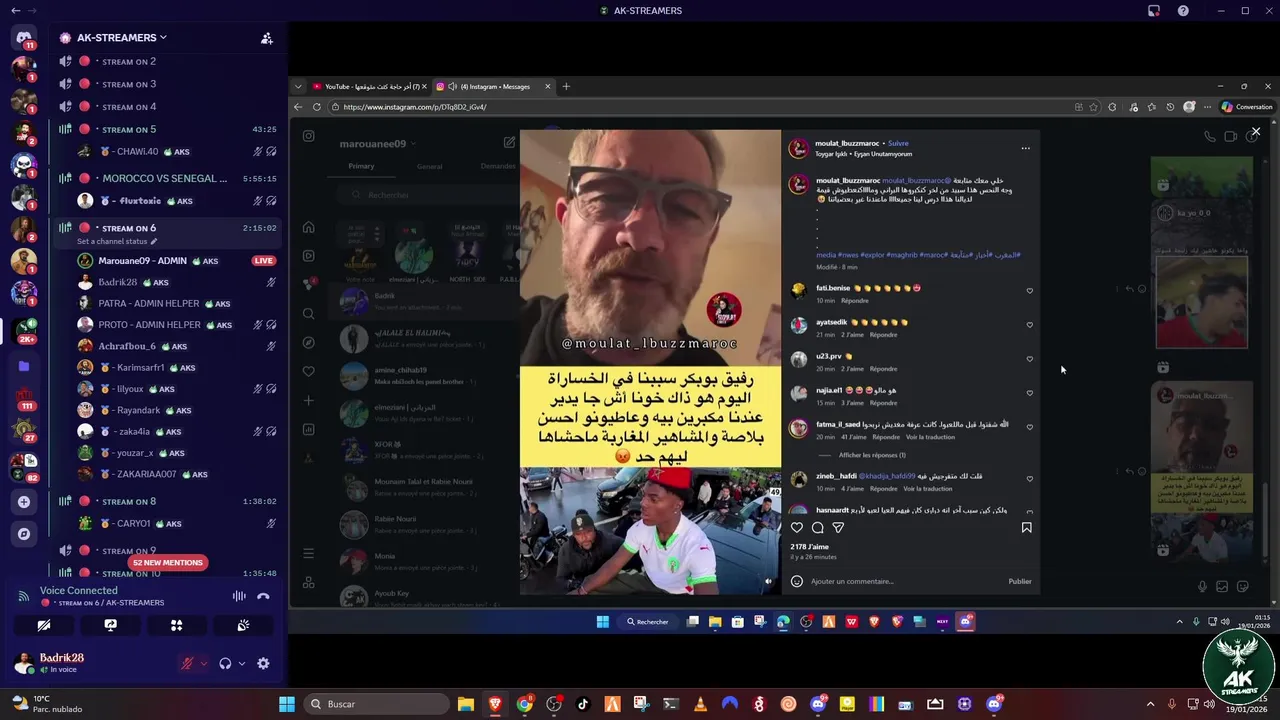Select STREAM ON 8 voice channel
1280x720 pixels.
coord(168,501)
